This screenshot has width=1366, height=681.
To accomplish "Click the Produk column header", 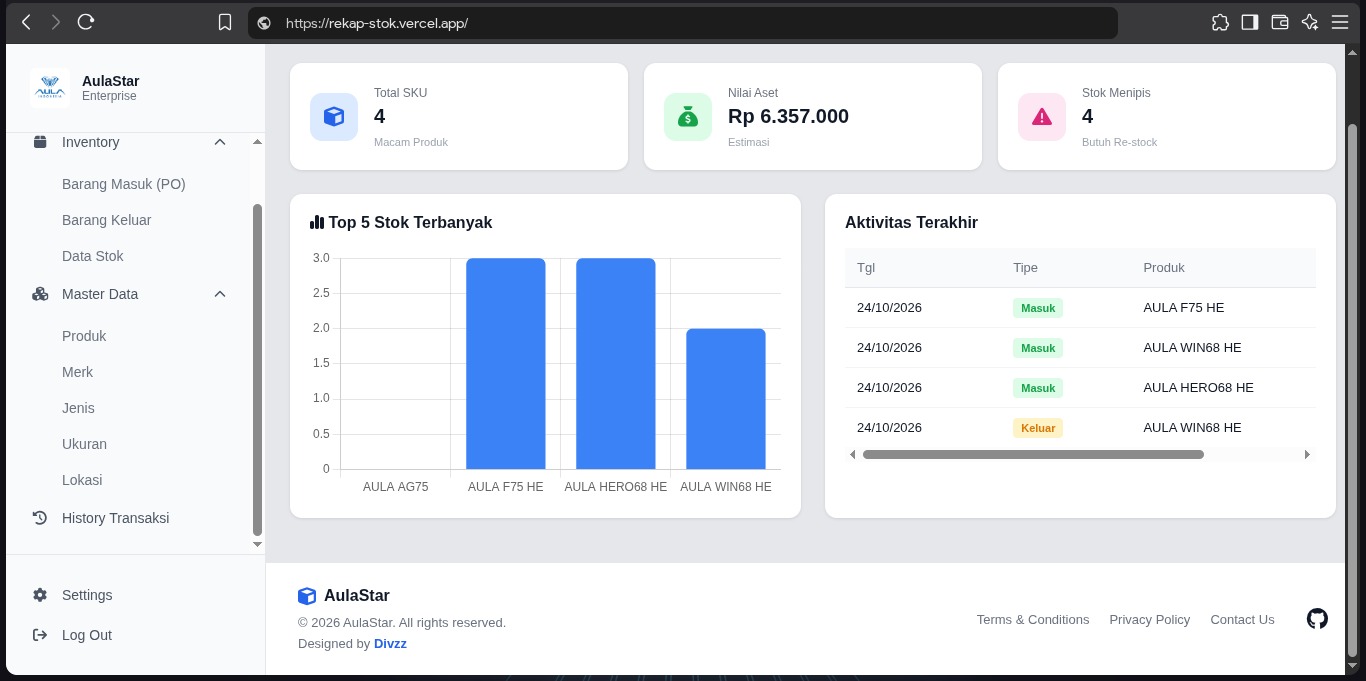I will [1164, 268].
